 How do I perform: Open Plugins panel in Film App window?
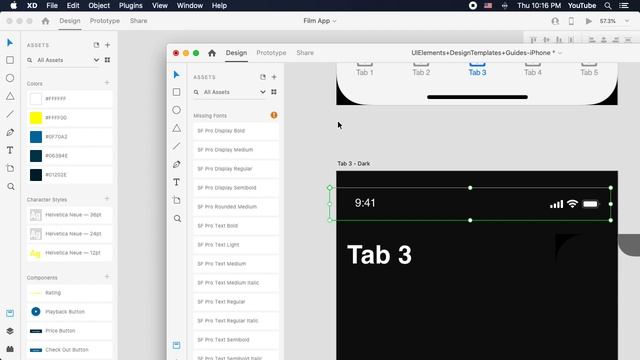pyautogui.click(x=10, y=349)
